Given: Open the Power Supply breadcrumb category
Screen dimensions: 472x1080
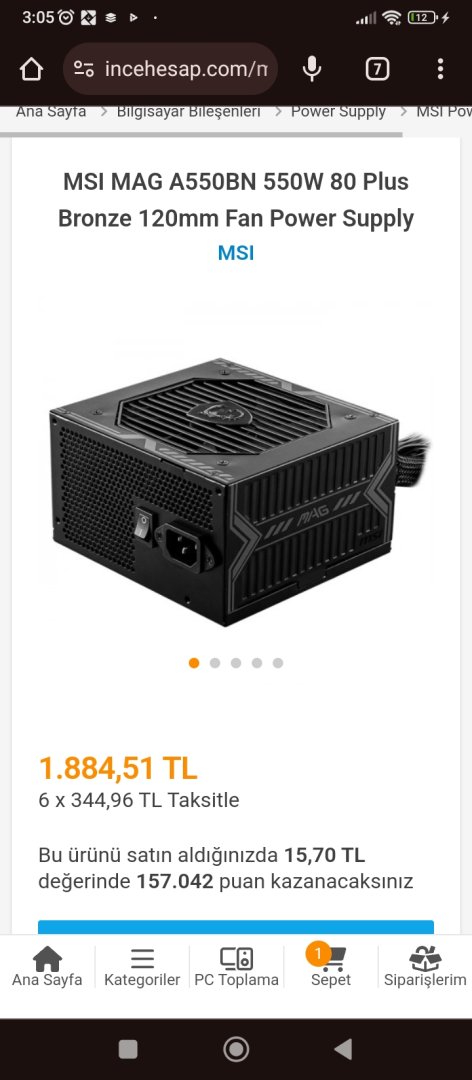Looking at the screenshot, I should tap(338, 112).
